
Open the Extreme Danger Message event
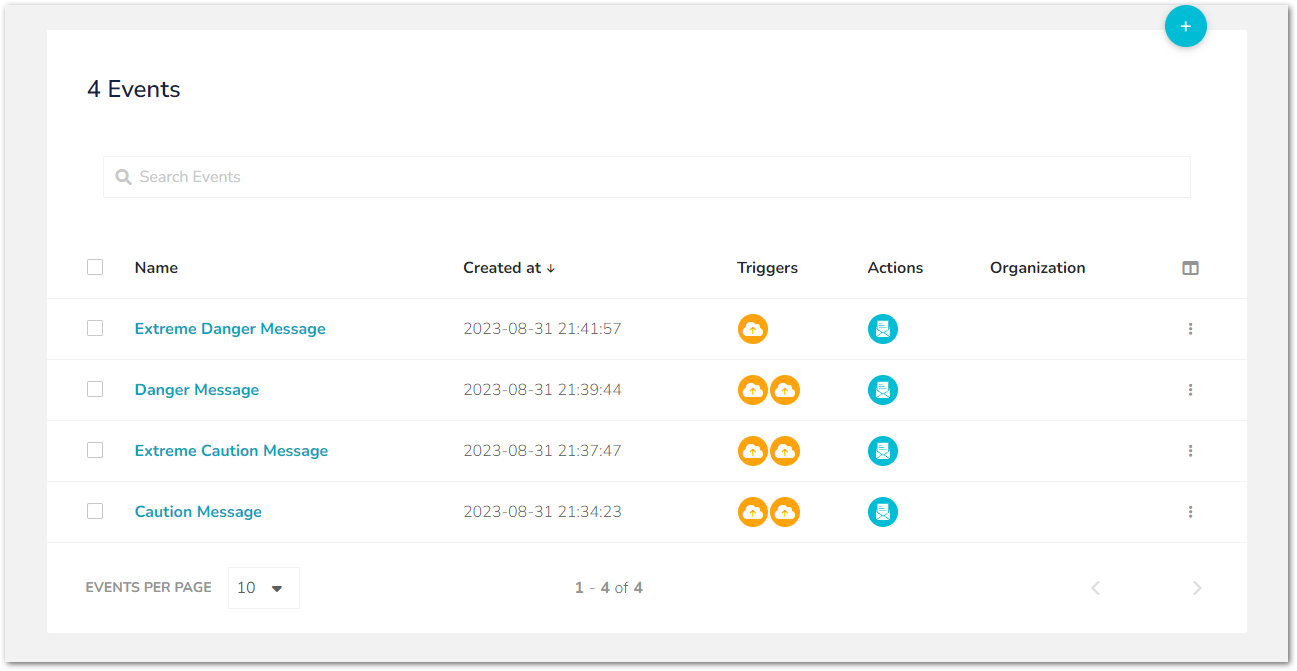[x=230, y=328]
